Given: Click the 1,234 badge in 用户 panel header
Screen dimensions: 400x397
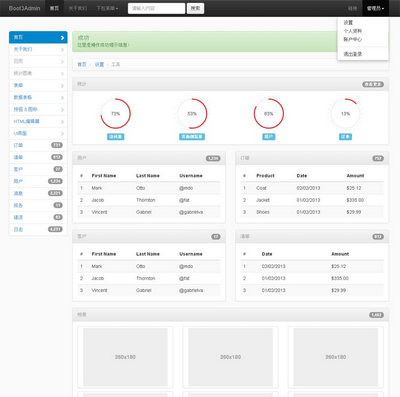Looking at the screenshot, I should 213,158.
